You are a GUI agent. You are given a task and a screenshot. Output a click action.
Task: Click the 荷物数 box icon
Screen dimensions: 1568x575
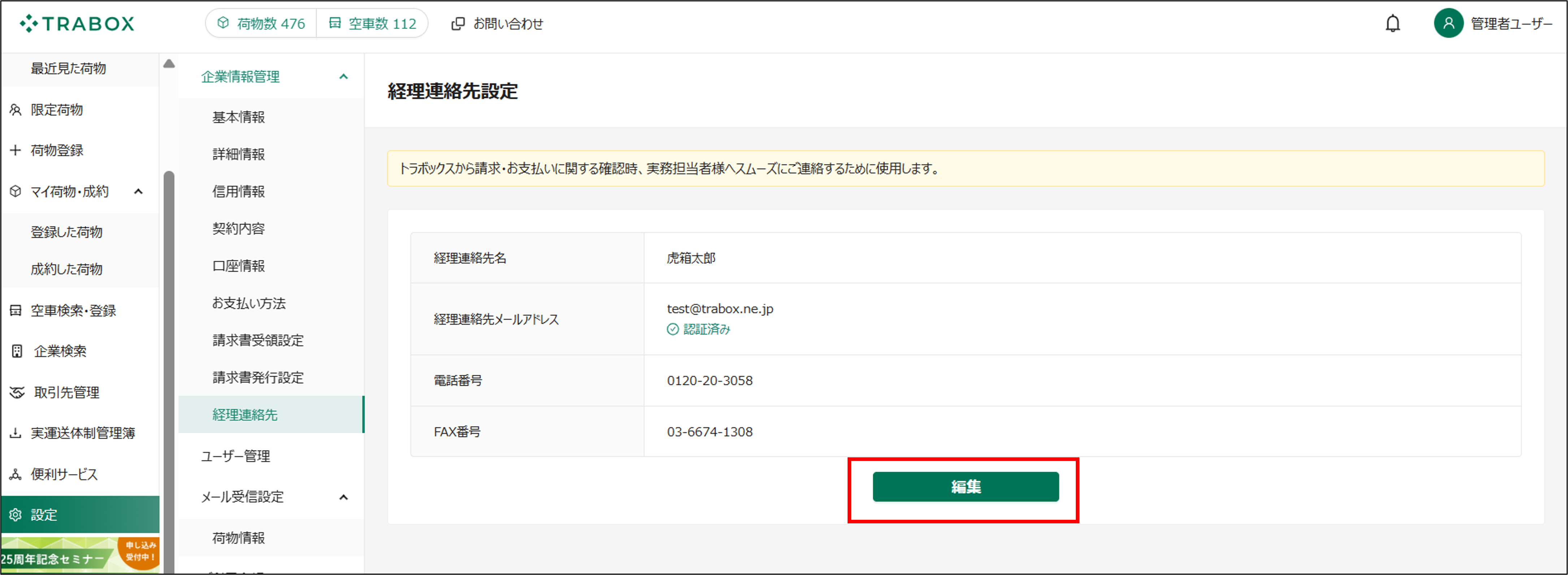[223, 23]
